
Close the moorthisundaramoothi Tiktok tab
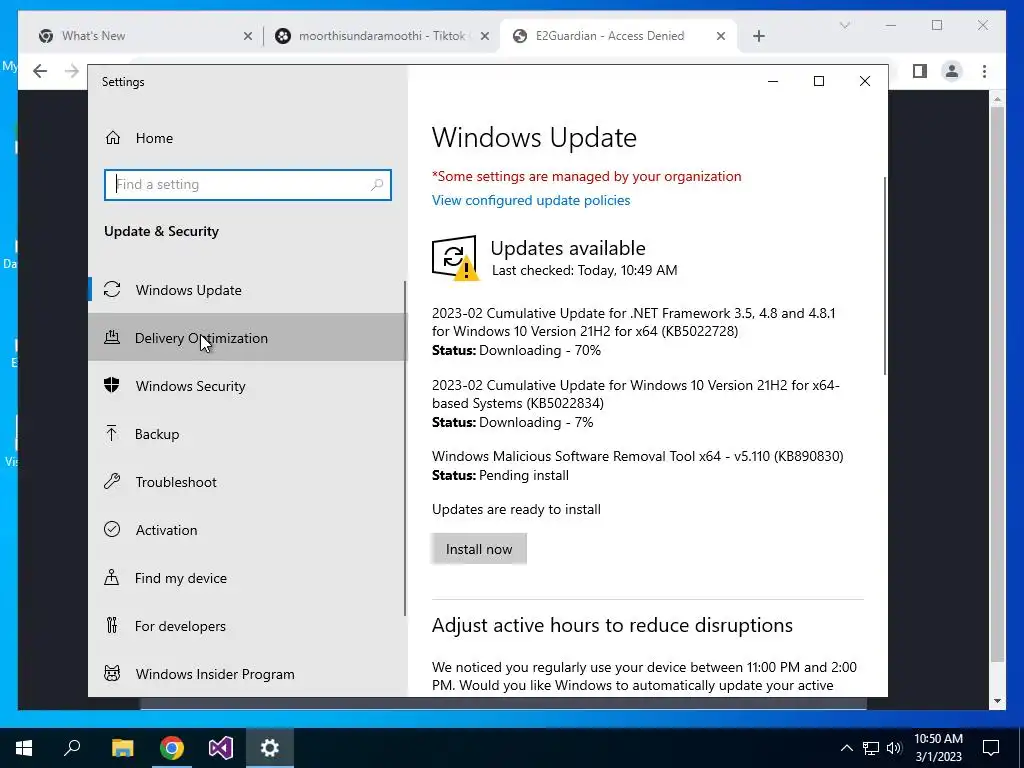(x=485, y=36)
